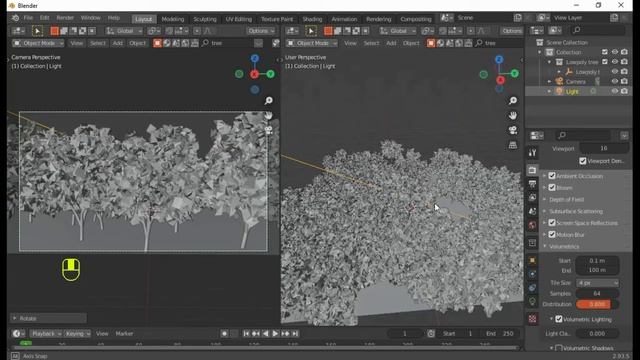640x360 pixels.
Task: Open the Object properties tab (orange square)
Action: click(x=532, y=260)
